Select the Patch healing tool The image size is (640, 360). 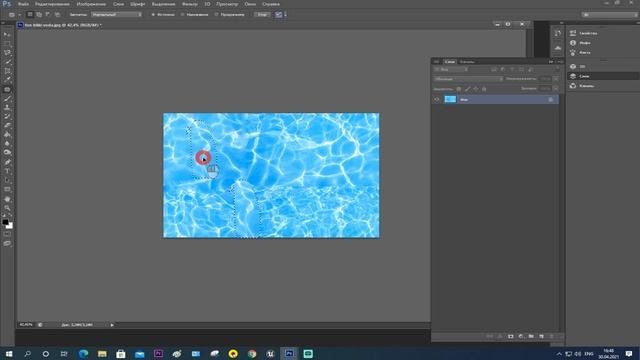click(x=7, y=89)
